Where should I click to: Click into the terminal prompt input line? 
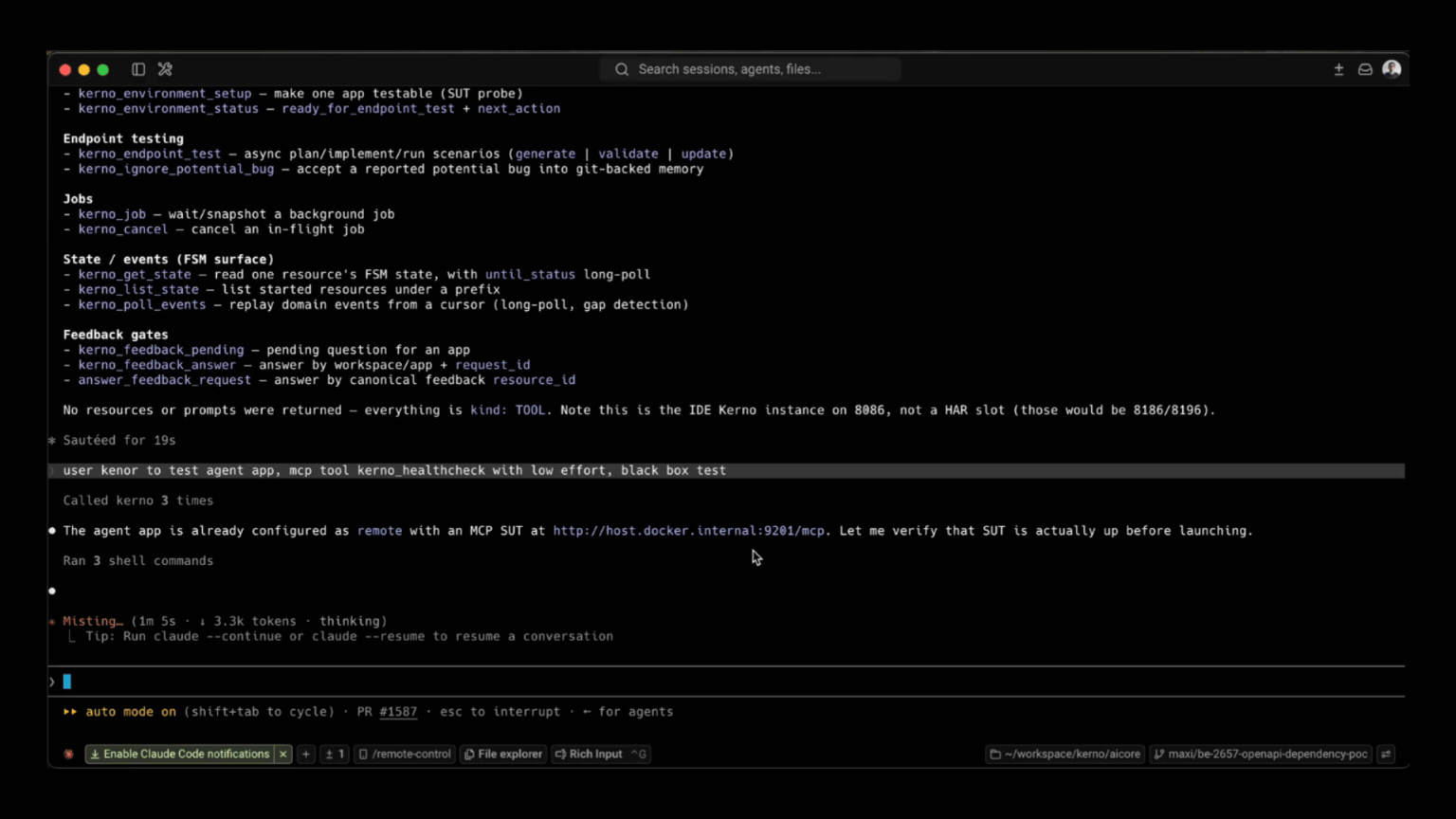point(728,682)
